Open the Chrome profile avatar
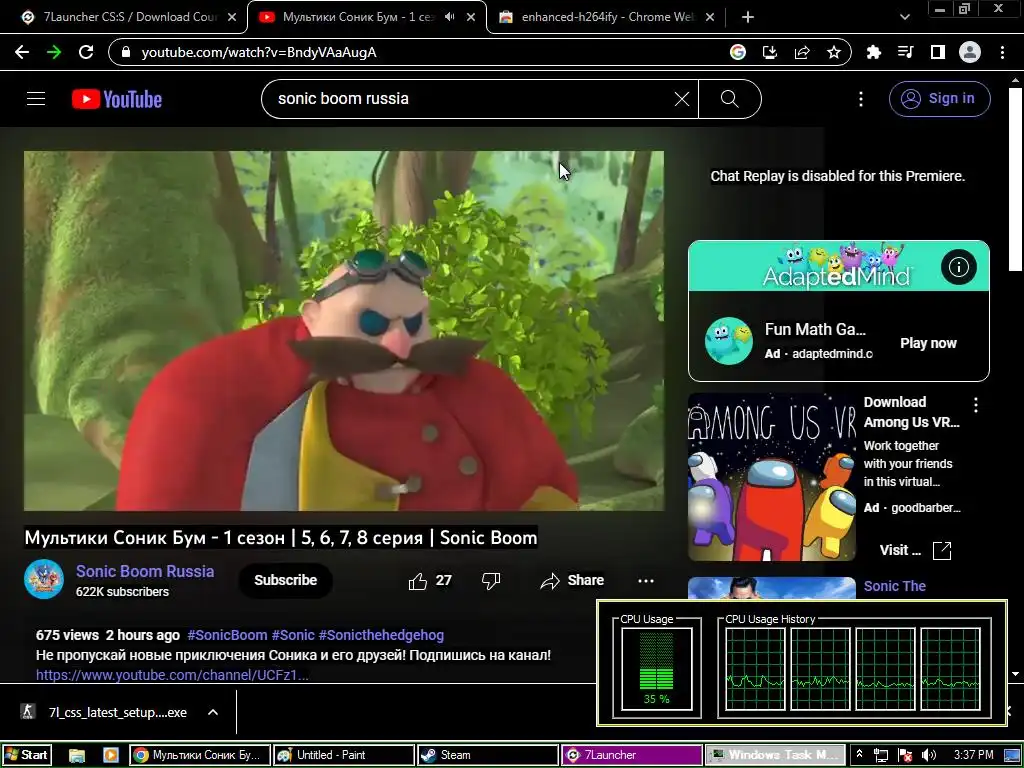This screenshot has height=768, width=1024. [x=970, y=52]
